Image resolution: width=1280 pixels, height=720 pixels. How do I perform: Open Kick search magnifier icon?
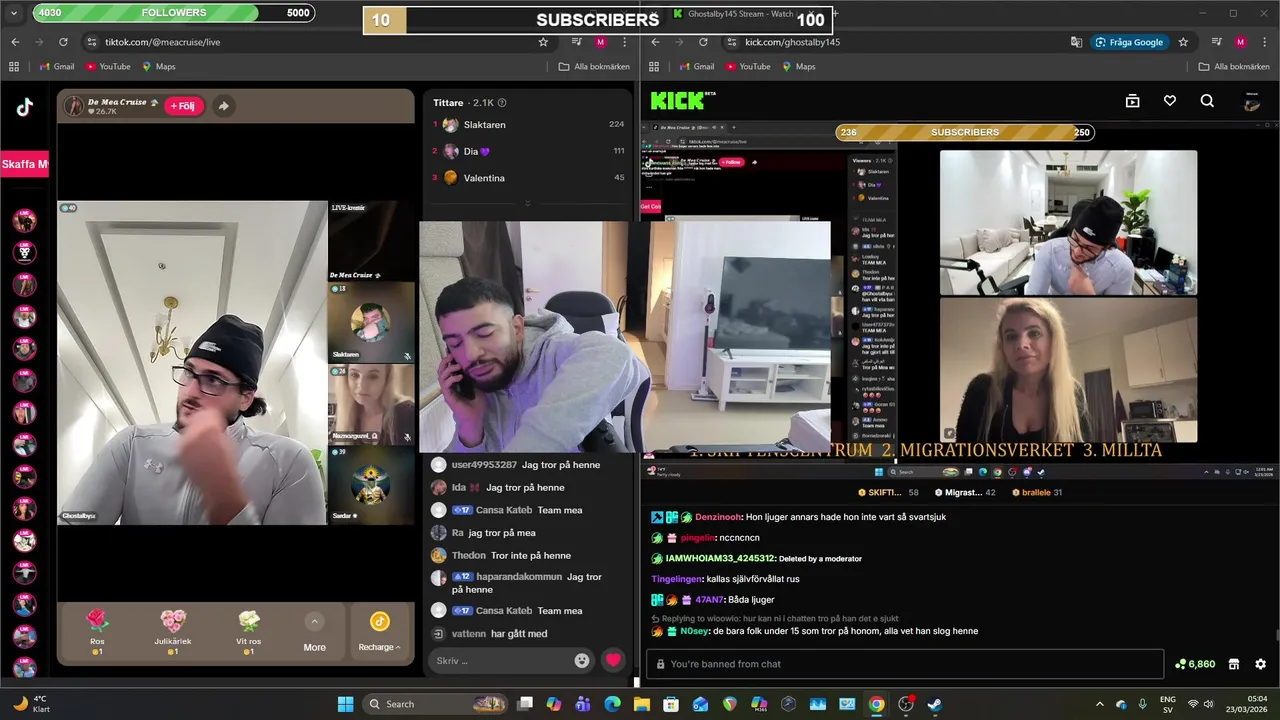pos(1207,101)
